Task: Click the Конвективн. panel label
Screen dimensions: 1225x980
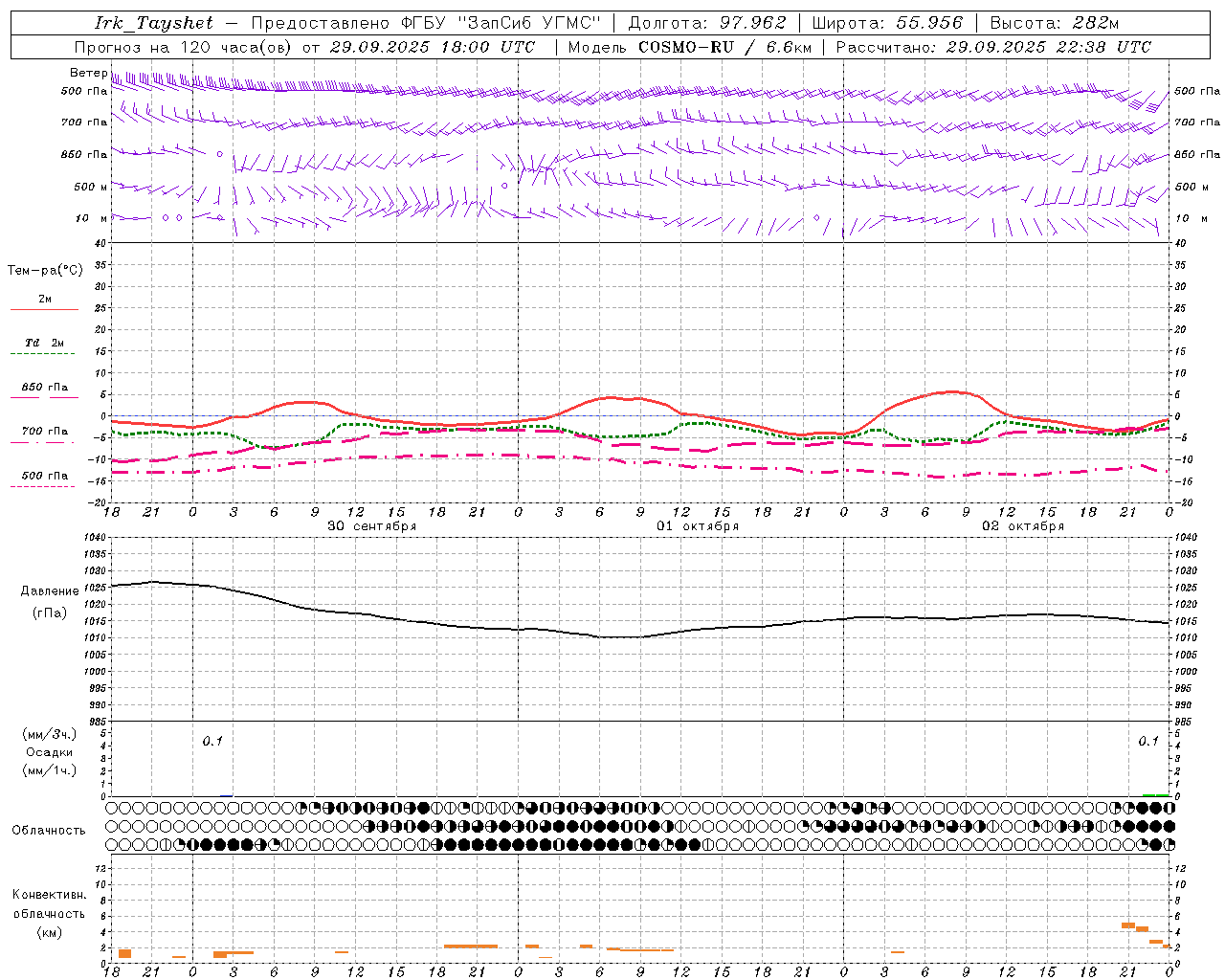Action: coord(49,895)
